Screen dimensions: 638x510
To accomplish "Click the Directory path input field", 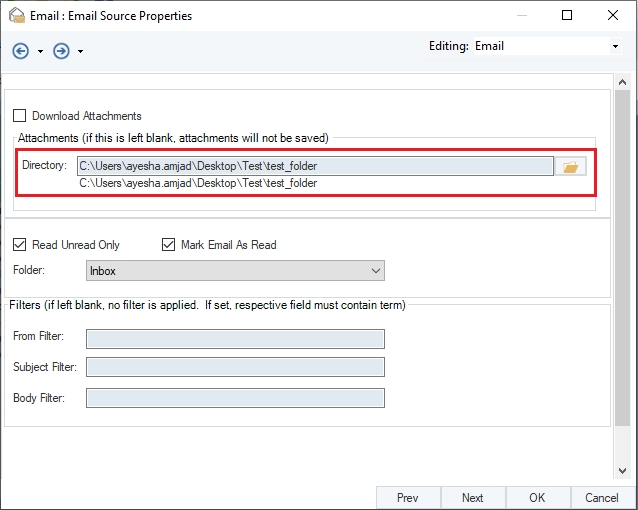I will pos(314,166).
